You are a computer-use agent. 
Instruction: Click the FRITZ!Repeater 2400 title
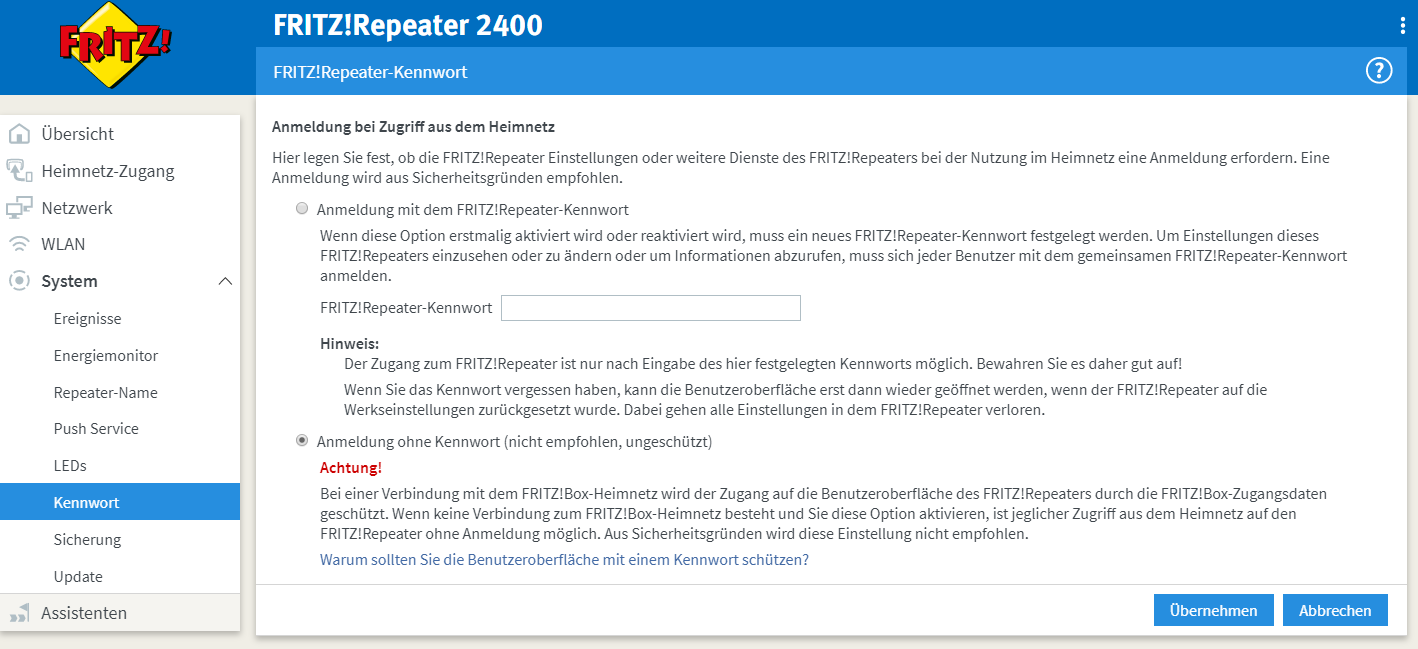(x=408, y=25)
